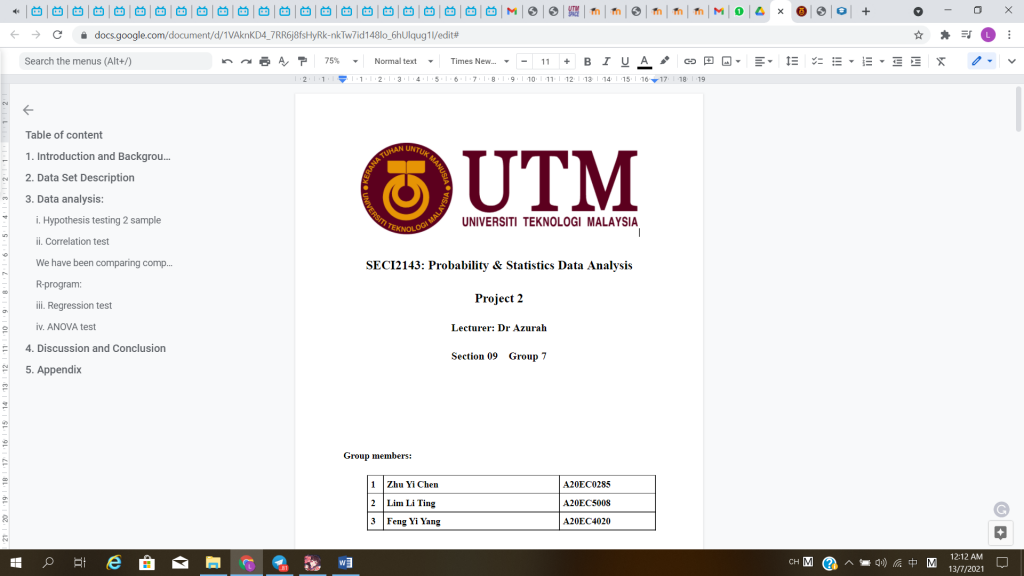This screenshot has width=1024, height=576.
Task: Click the Undo icon in toolbar
Action: pos(228,61)
